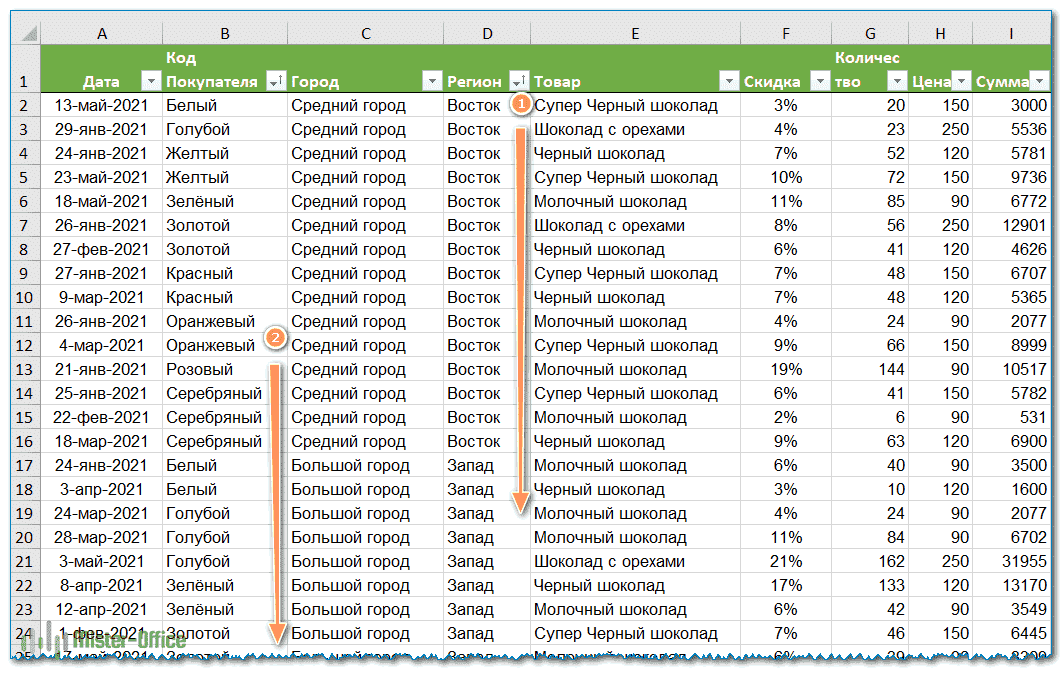Click the orange callout marker number 2
The width and height of the screenshot is (1063, 677).
[x=276, y=338]
